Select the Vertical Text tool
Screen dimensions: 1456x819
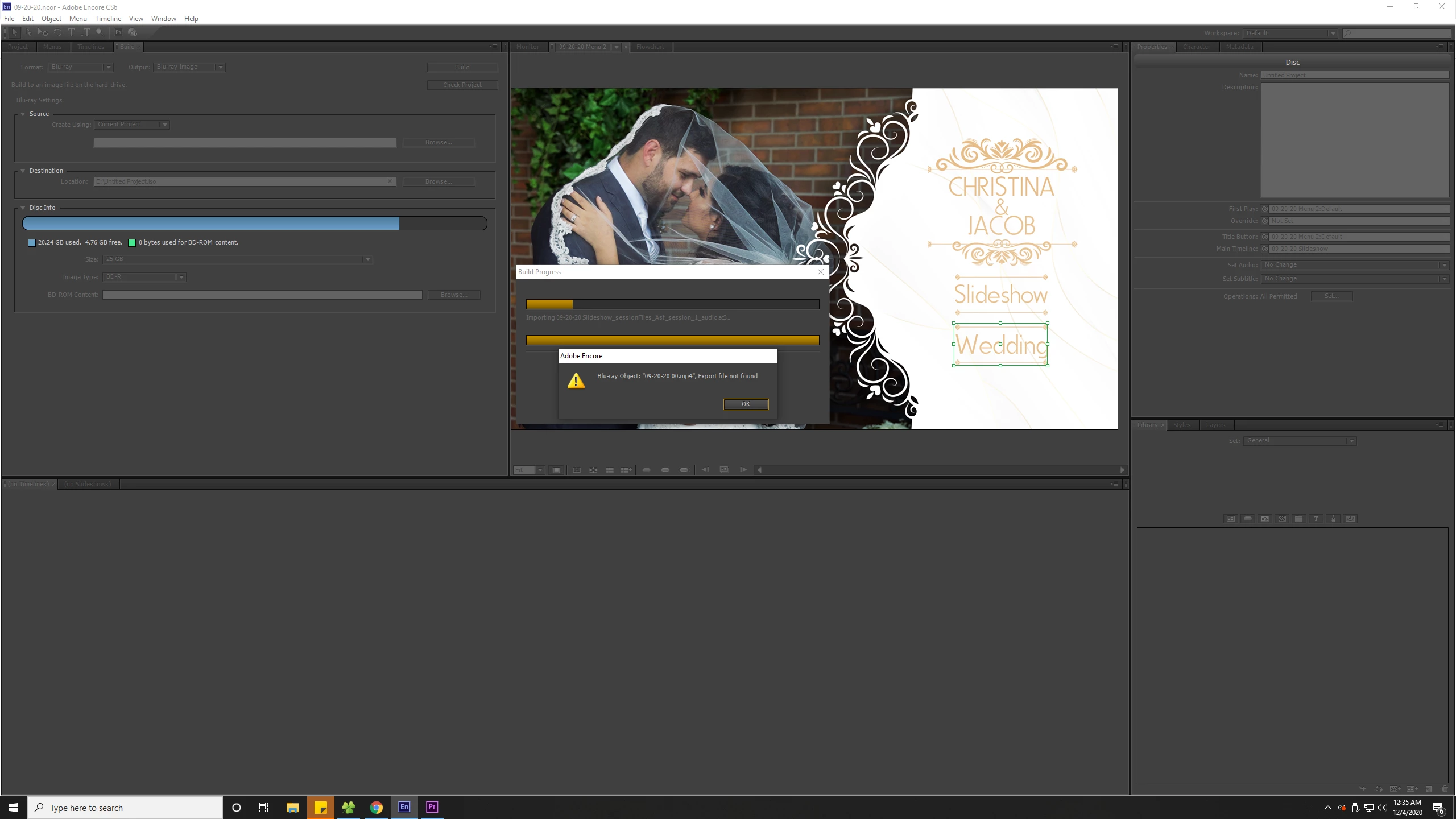point(85,32)
